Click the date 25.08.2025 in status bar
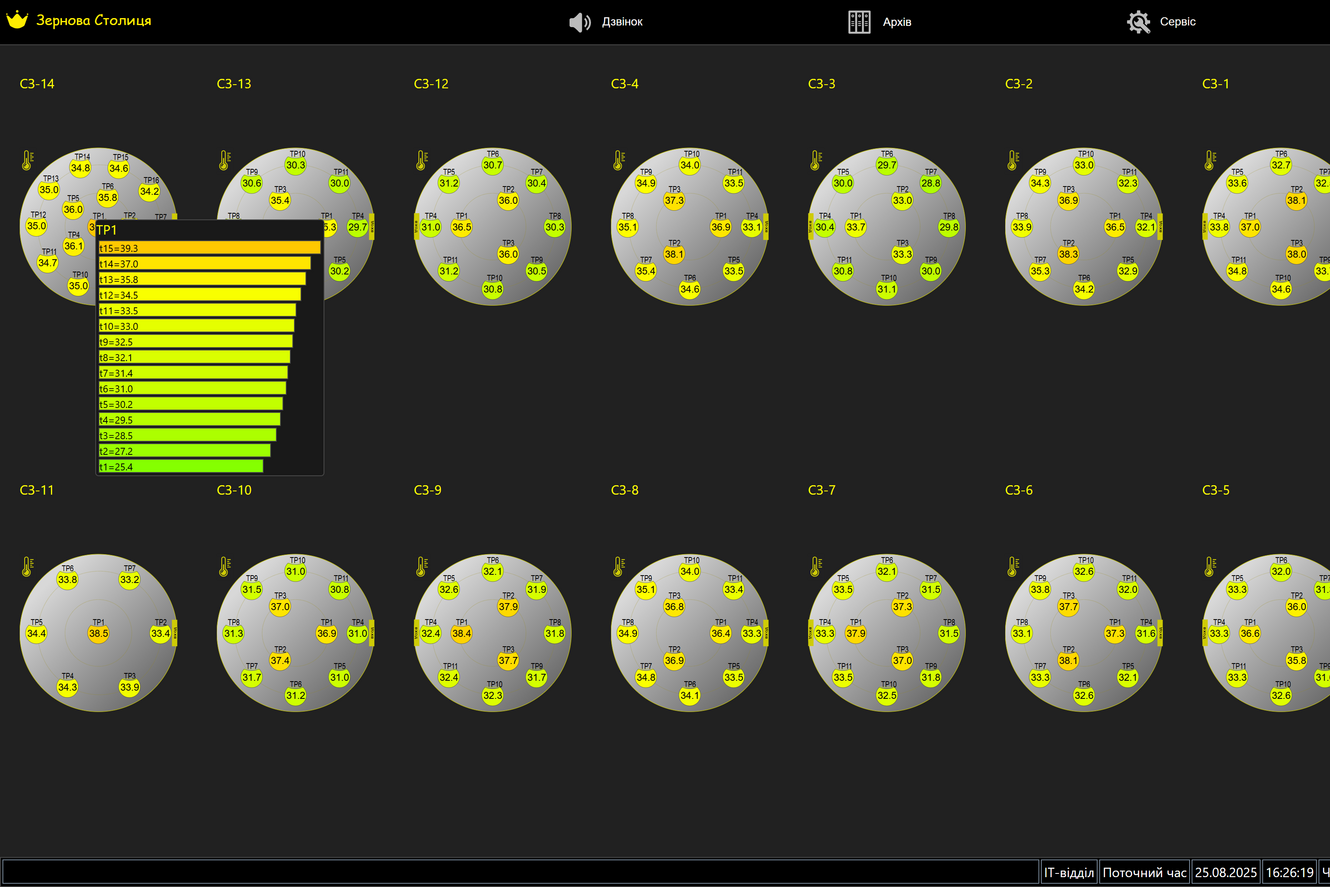 [x=1226, y=872]
